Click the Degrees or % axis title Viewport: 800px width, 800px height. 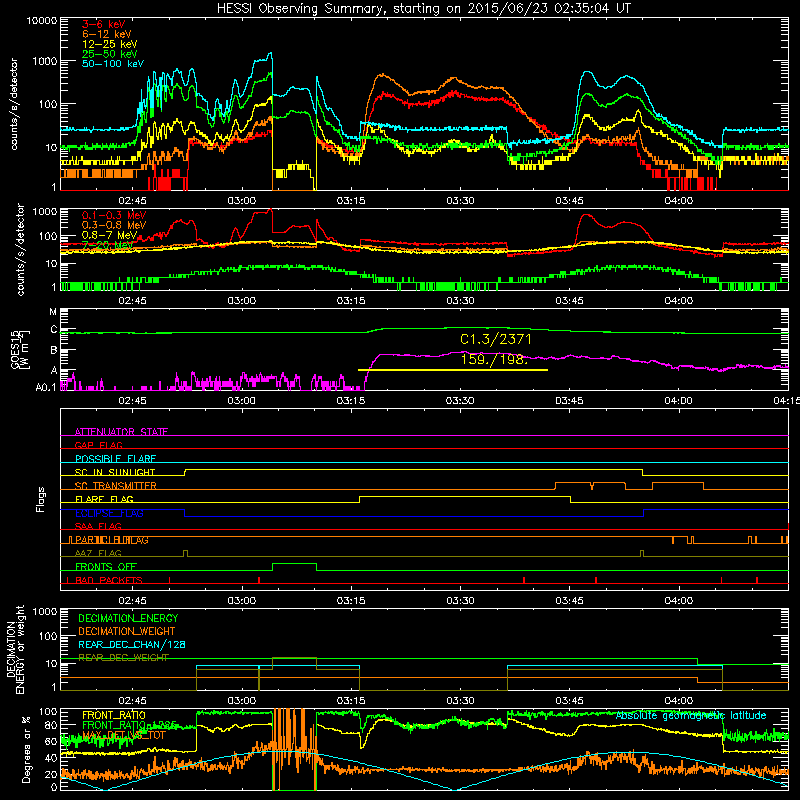[x=26, y=749]
